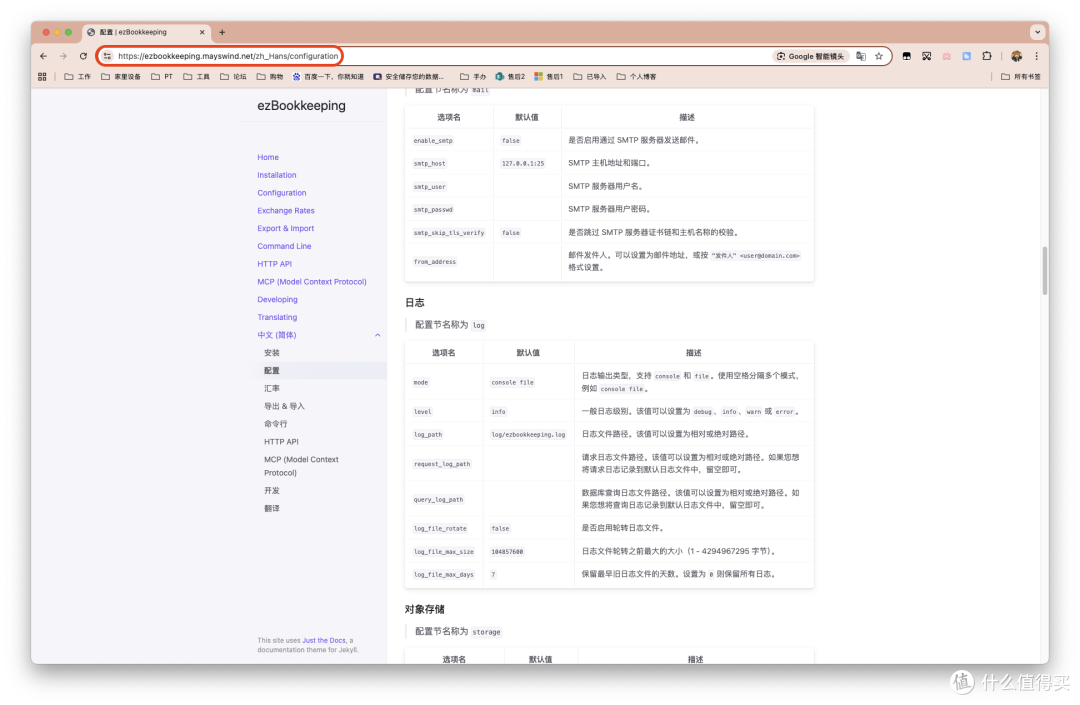This screenshot has width=1080, height=705.
Task: Bookmark this page with the star
Action: pos(879,56)
